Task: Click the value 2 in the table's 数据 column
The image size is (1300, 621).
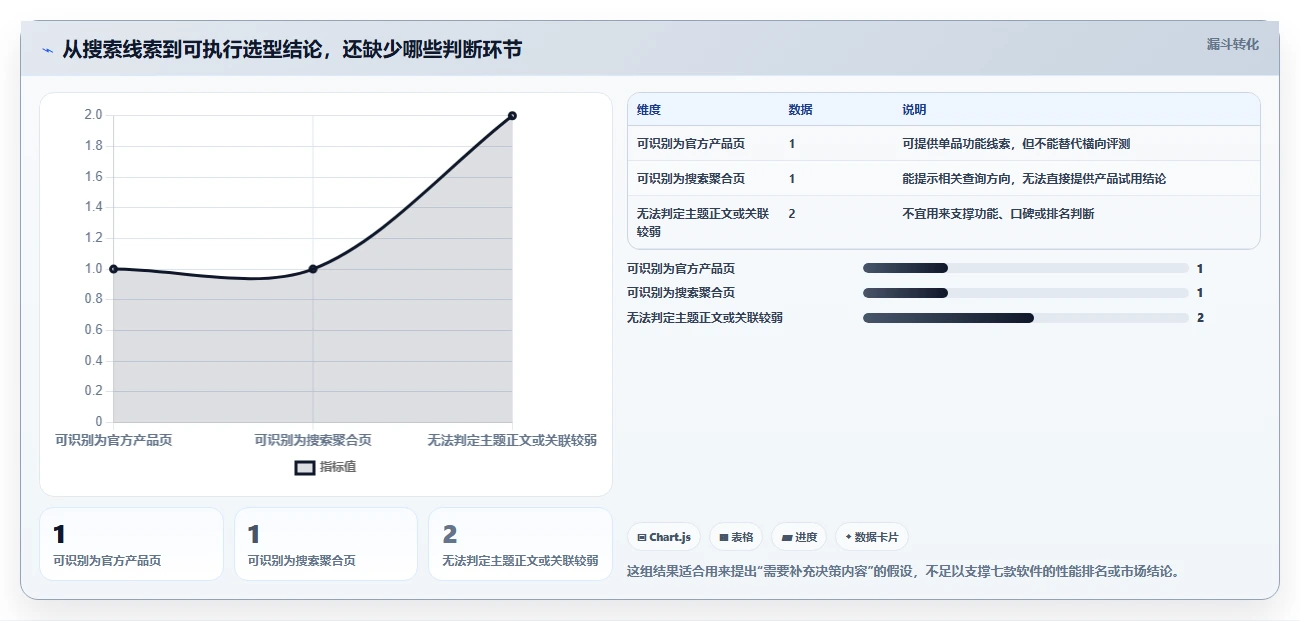Action: (792, 214)
